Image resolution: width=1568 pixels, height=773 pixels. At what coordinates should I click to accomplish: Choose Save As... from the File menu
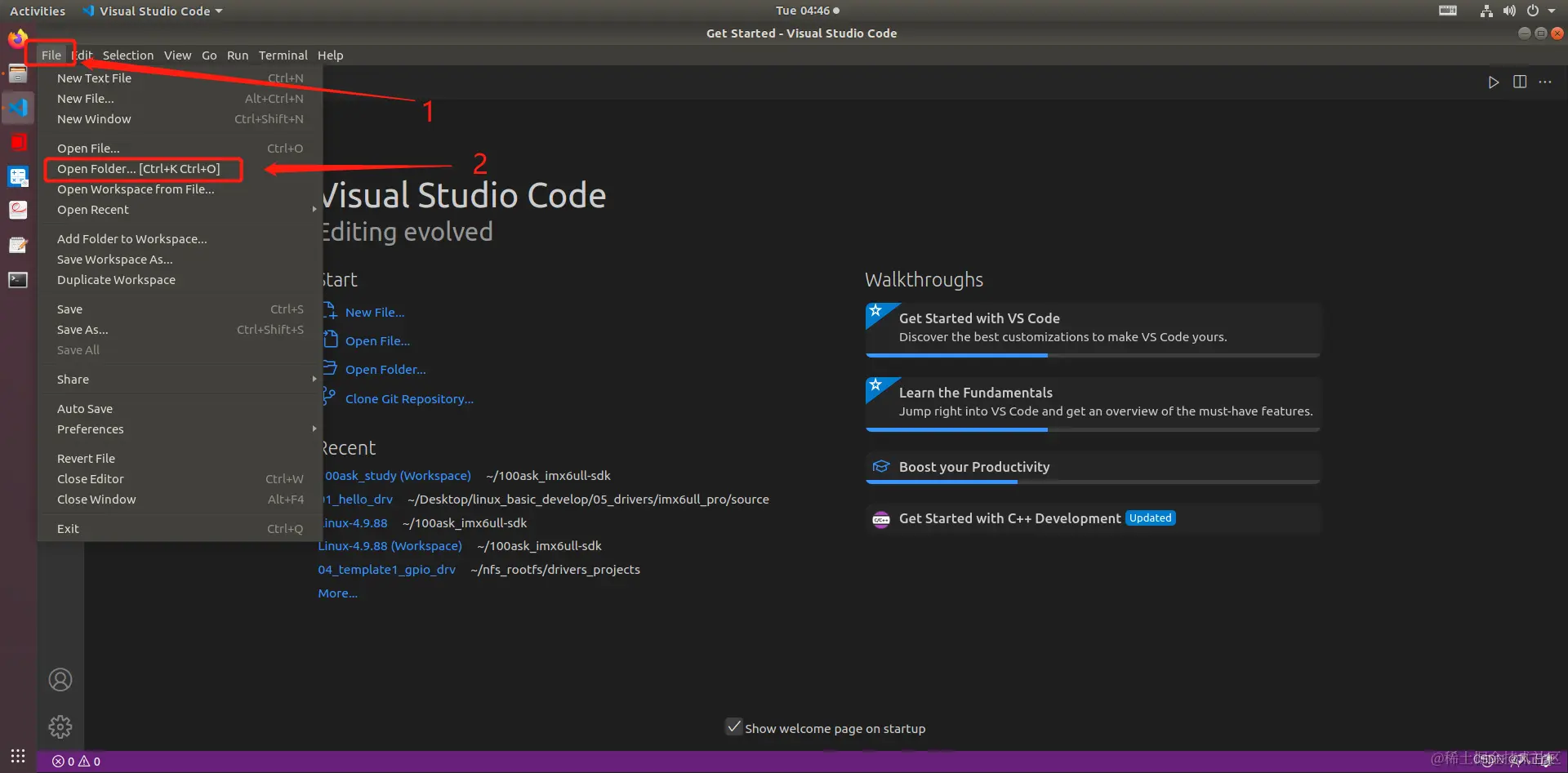(180, 330)
